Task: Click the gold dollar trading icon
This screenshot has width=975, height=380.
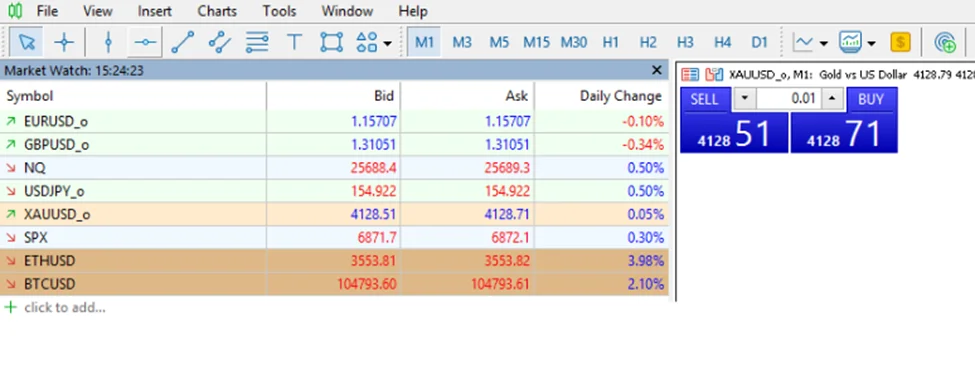Action: [x=900, y=42]
